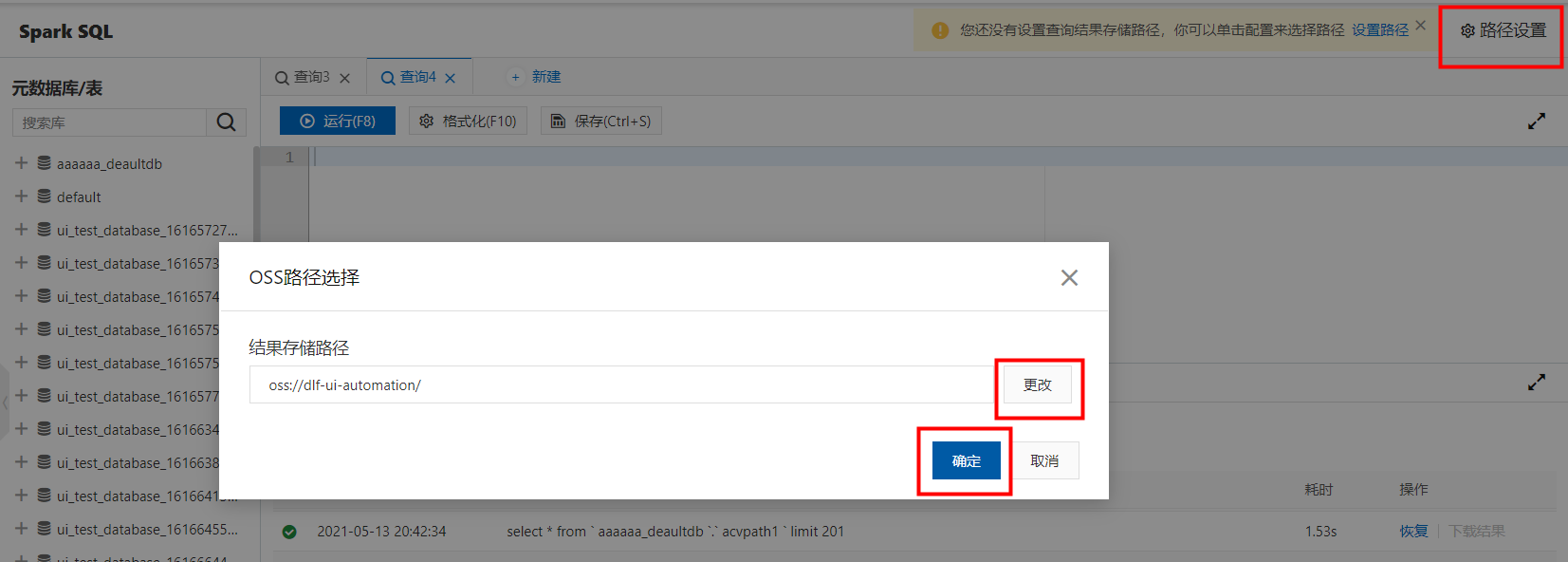This screenshot has width=1568, height=562.
Task: Dismiss the yellow storage path warning banner
Action: [1420, 26]
